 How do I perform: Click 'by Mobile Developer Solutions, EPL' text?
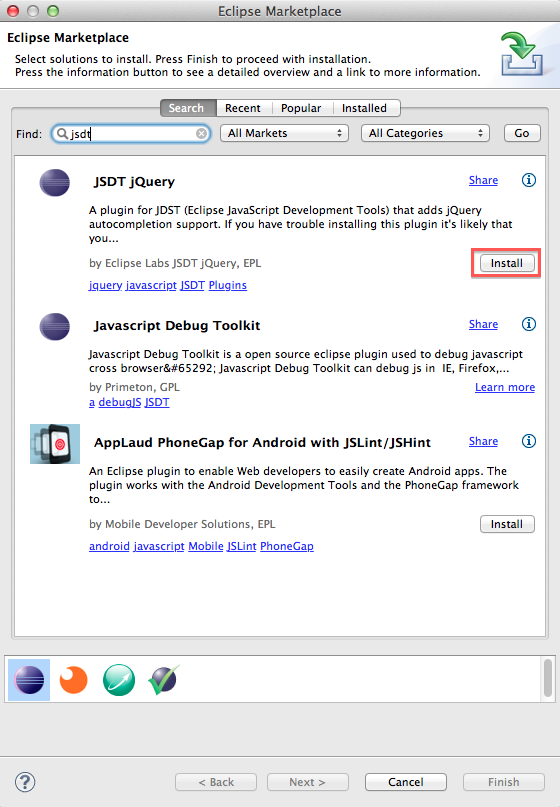[182, 524]
